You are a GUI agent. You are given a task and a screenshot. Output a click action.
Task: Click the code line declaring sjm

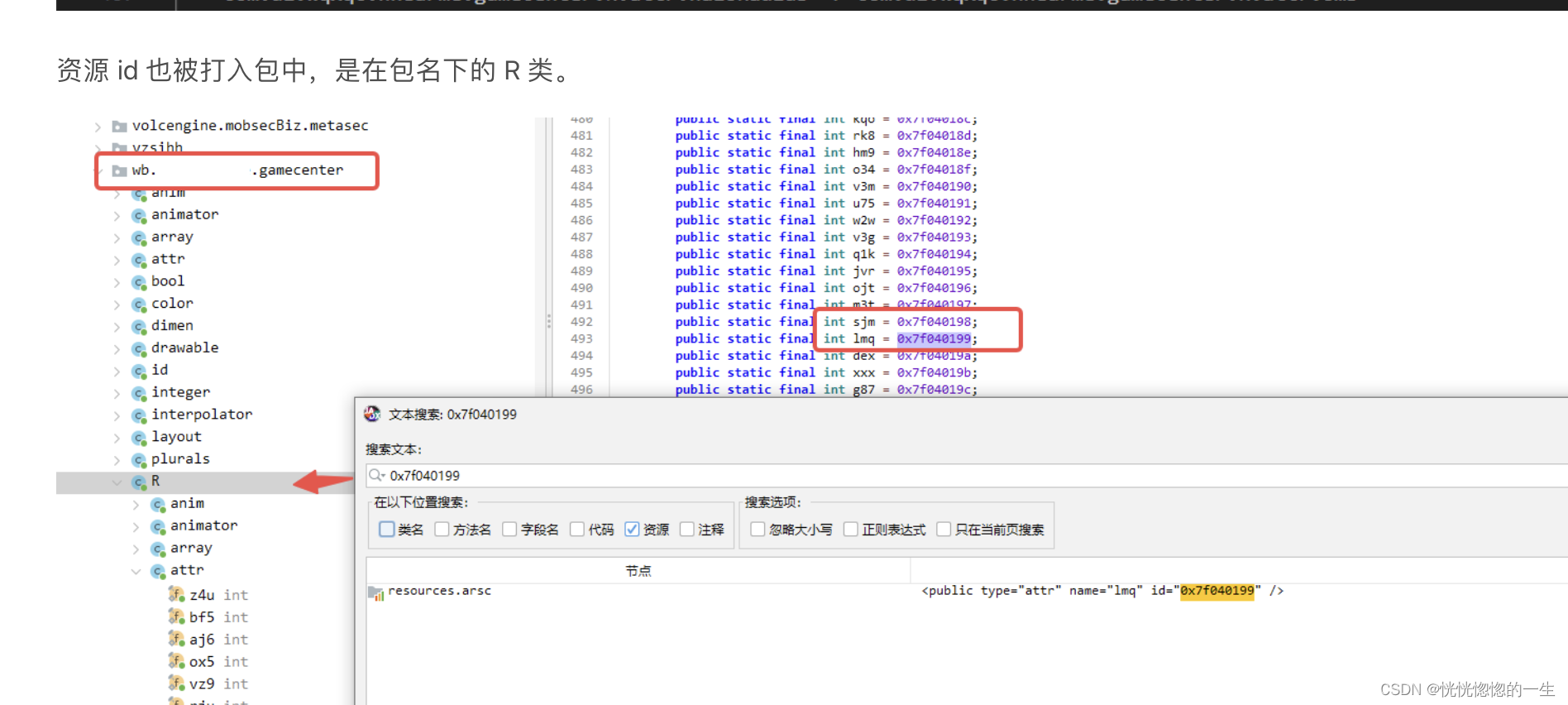(825, 322)
